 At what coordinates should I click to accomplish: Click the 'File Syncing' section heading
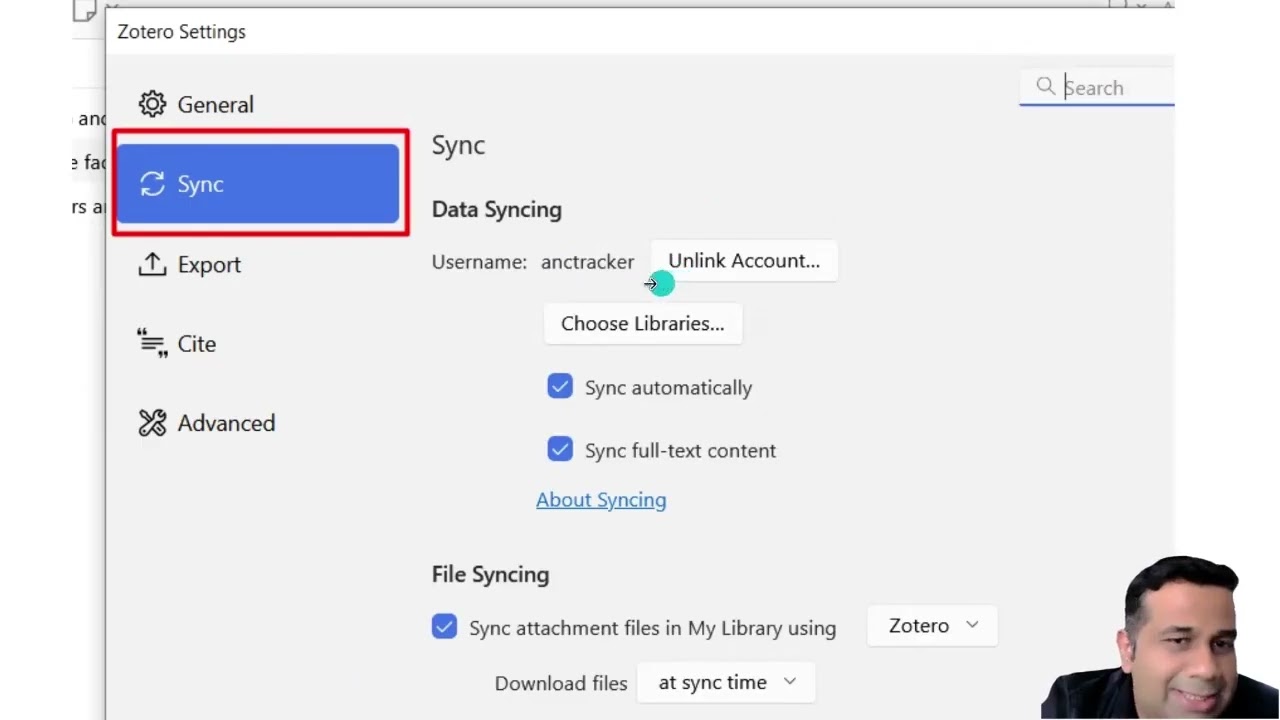tap(491, 575)
